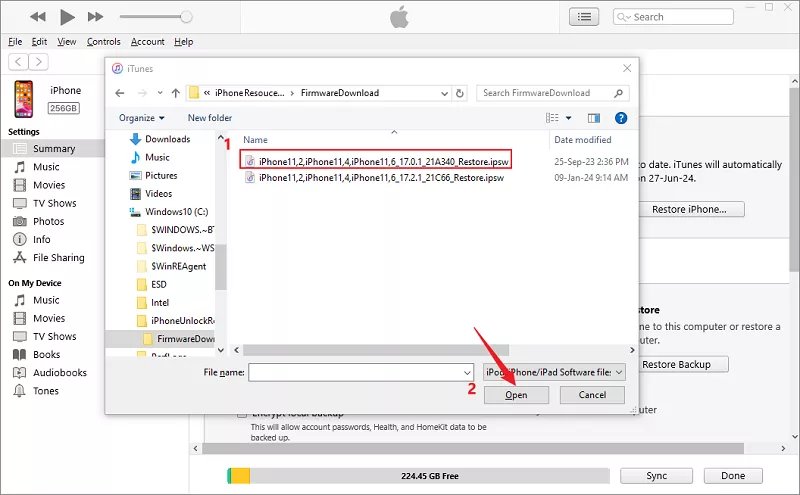Select Videos in the folder tree
800x495 pixels.
(x=158, y=193)
